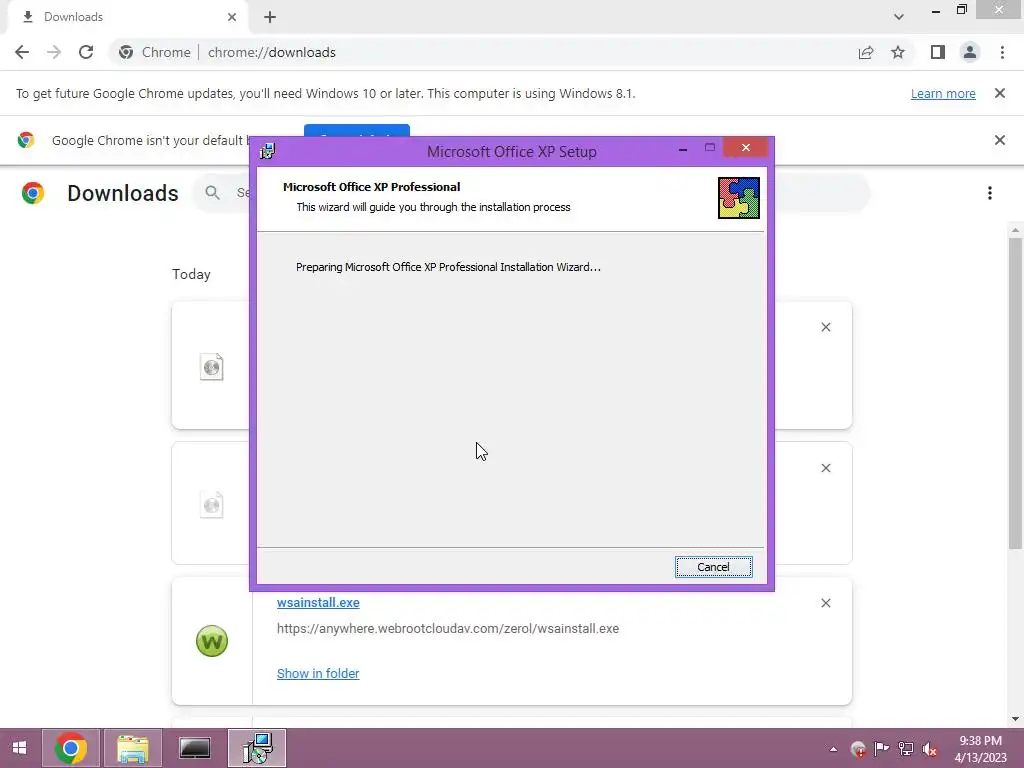This screenshot has width=1024, height=768.
Task: Open Chrome's three-dot main menu
Action: 1002,52
